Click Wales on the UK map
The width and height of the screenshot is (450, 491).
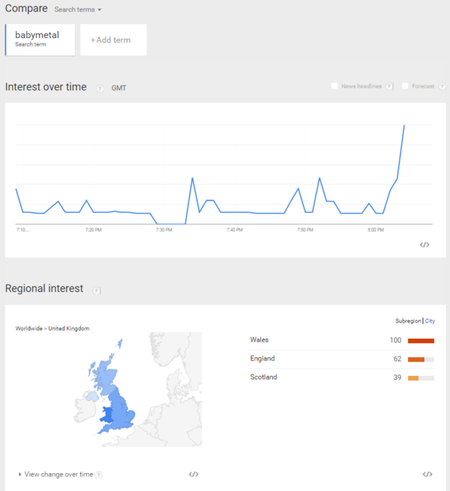point(107,414)
